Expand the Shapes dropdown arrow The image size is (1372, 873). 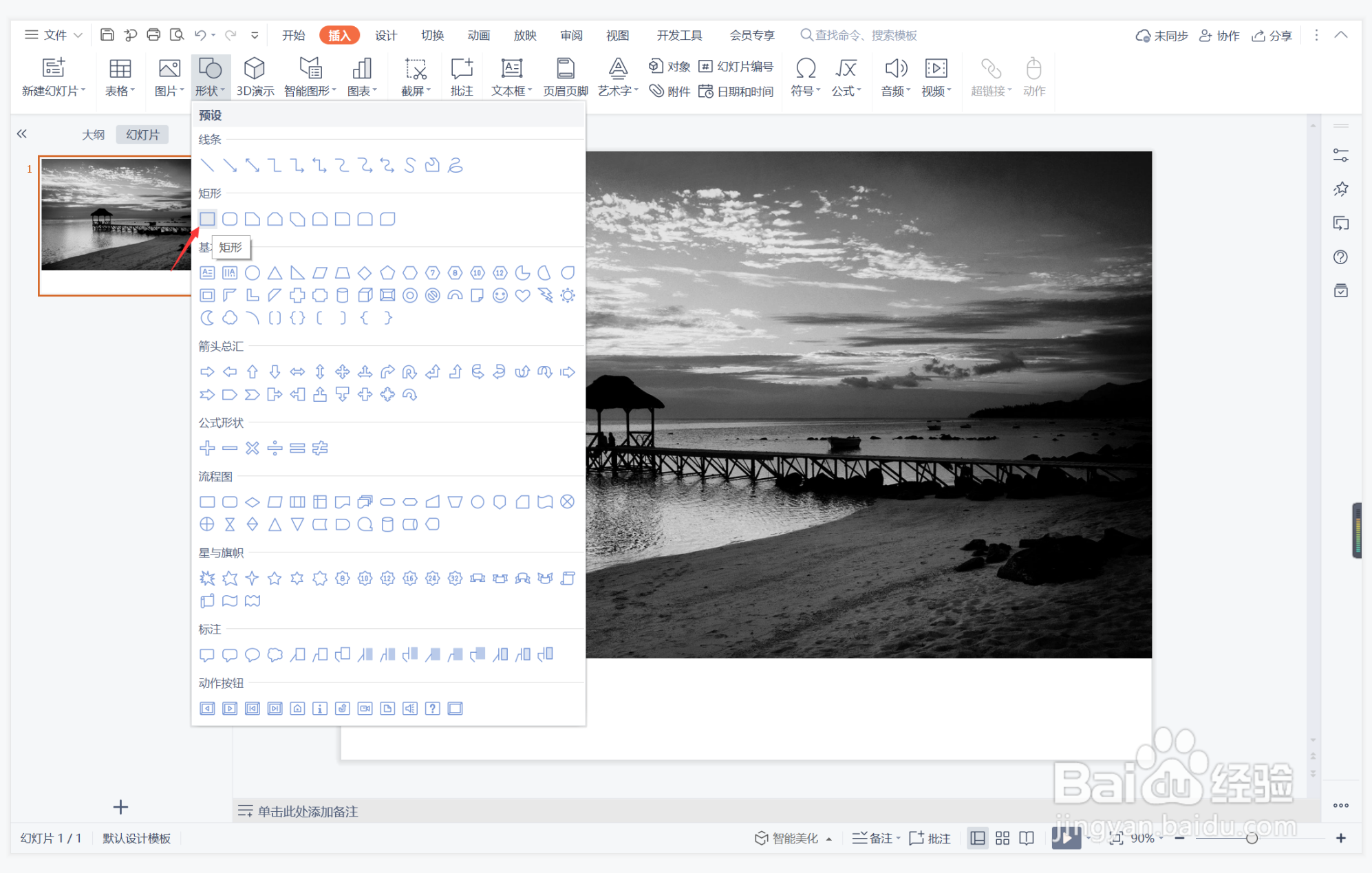click(223, 91)
